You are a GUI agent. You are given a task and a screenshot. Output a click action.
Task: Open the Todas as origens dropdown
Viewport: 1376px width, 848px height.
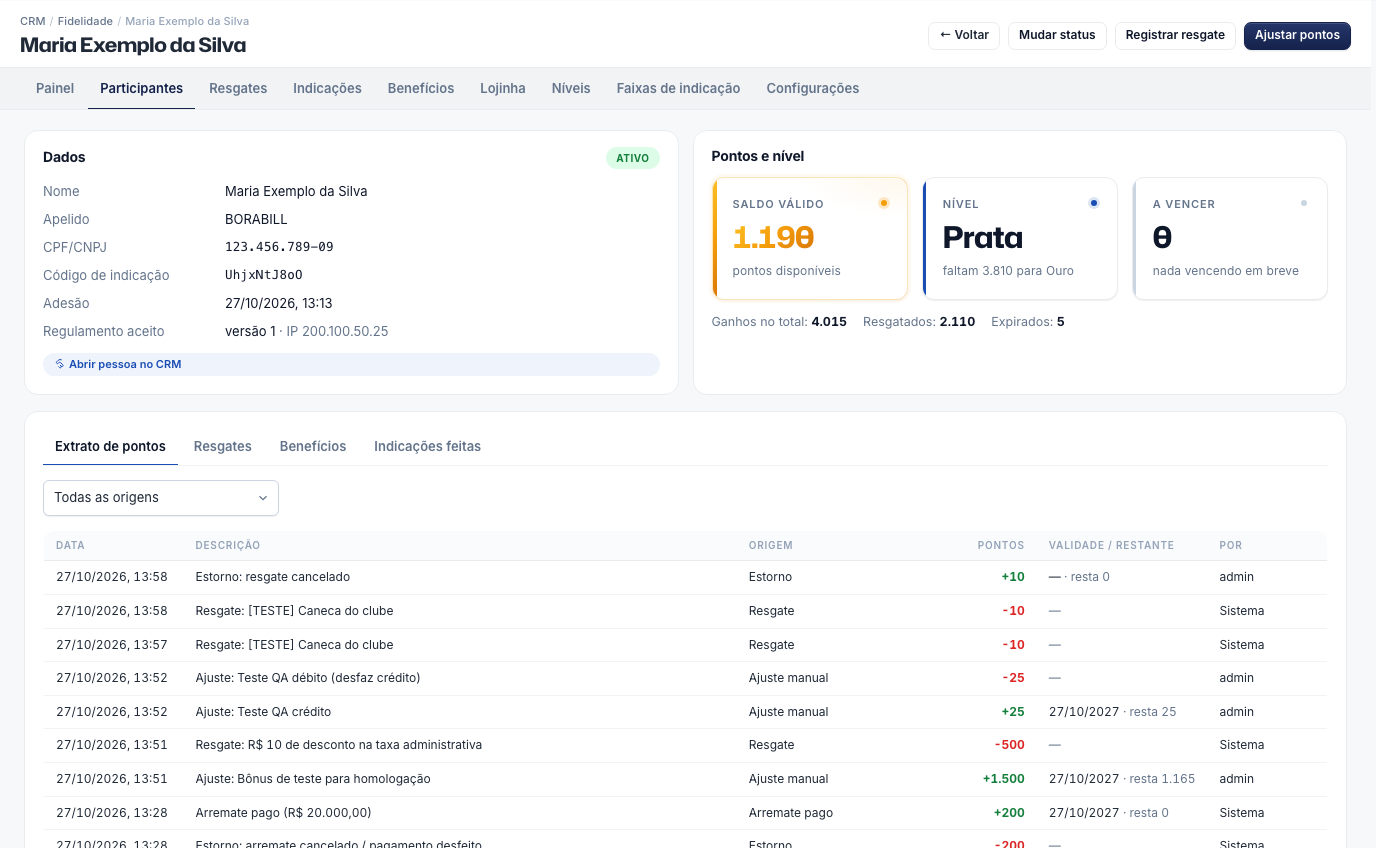[x=161, y=498]
